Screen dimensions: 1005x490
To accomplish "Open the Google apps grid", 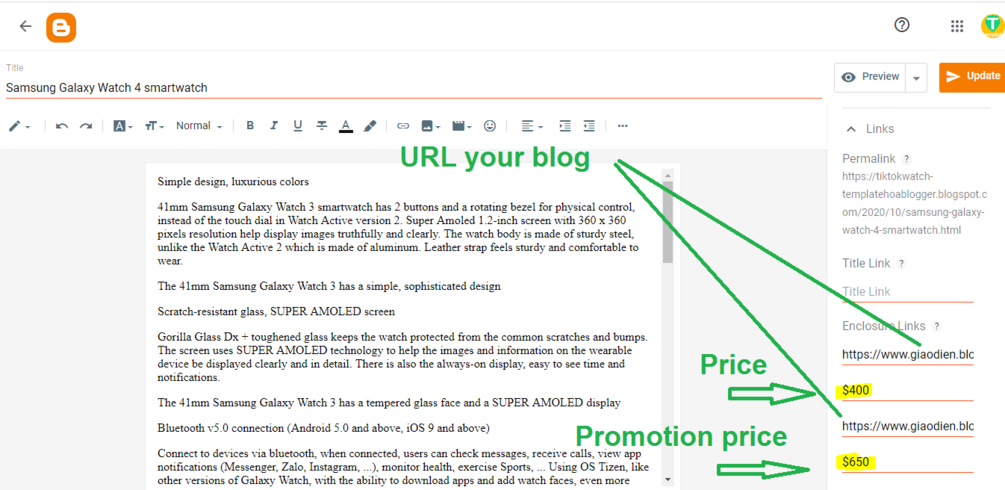I will point(957,26).
